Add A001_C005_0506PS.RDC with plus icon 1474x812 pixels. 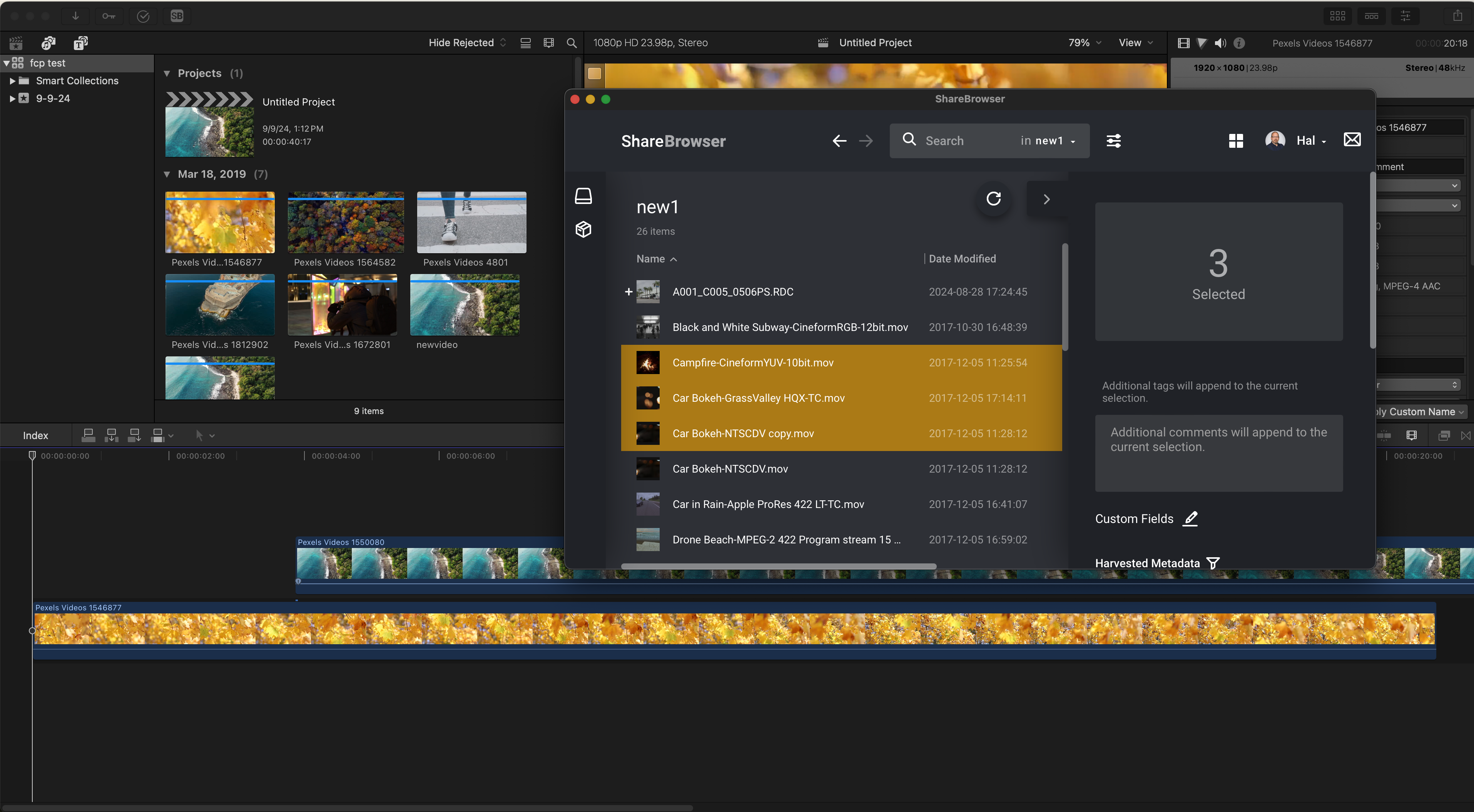628,292
